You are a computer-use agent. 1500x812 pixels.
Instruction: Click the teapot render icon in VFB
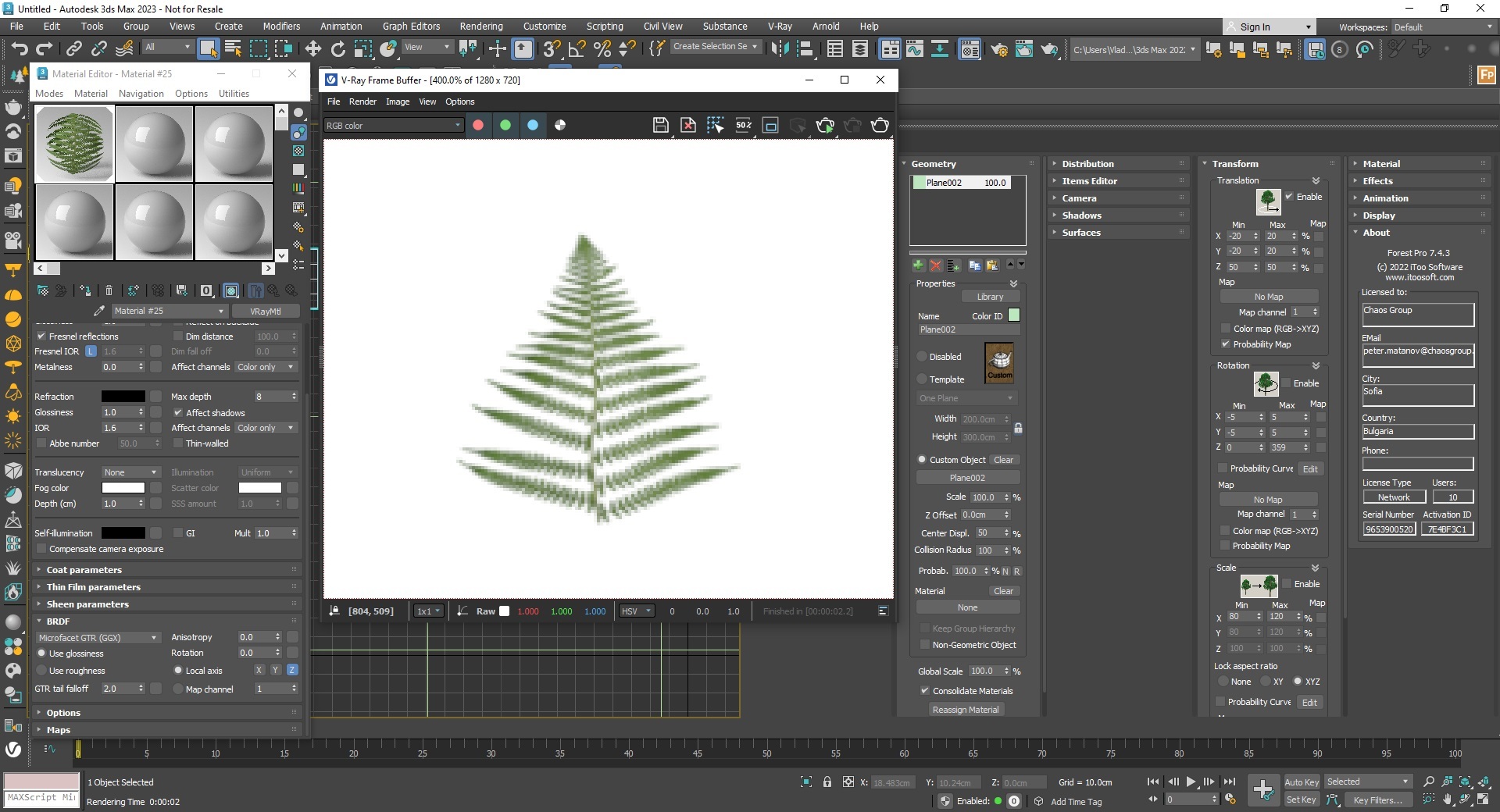[880, 125]
